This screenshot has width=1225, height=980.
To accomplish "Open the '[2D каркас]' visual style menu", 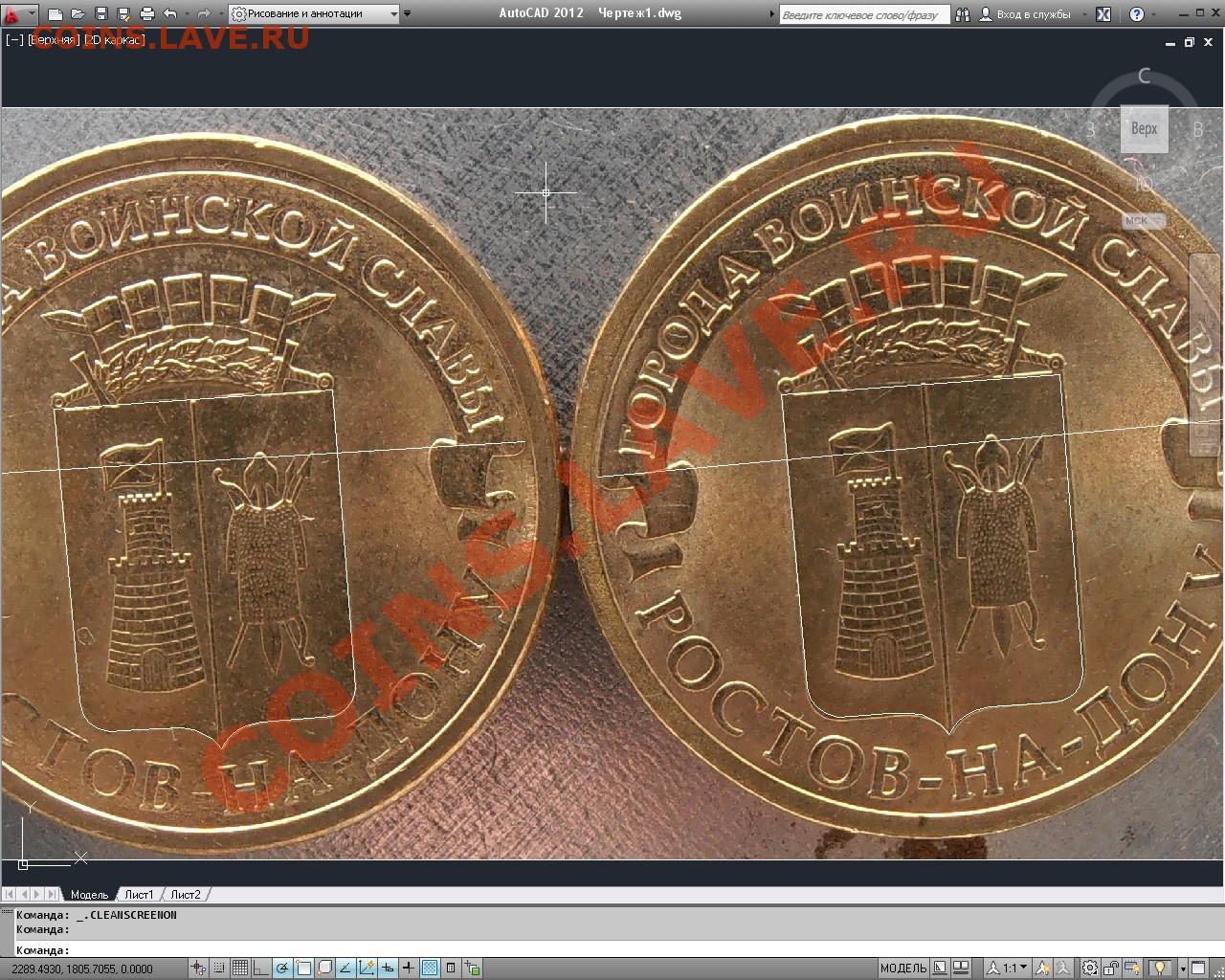I will point(115,40).
